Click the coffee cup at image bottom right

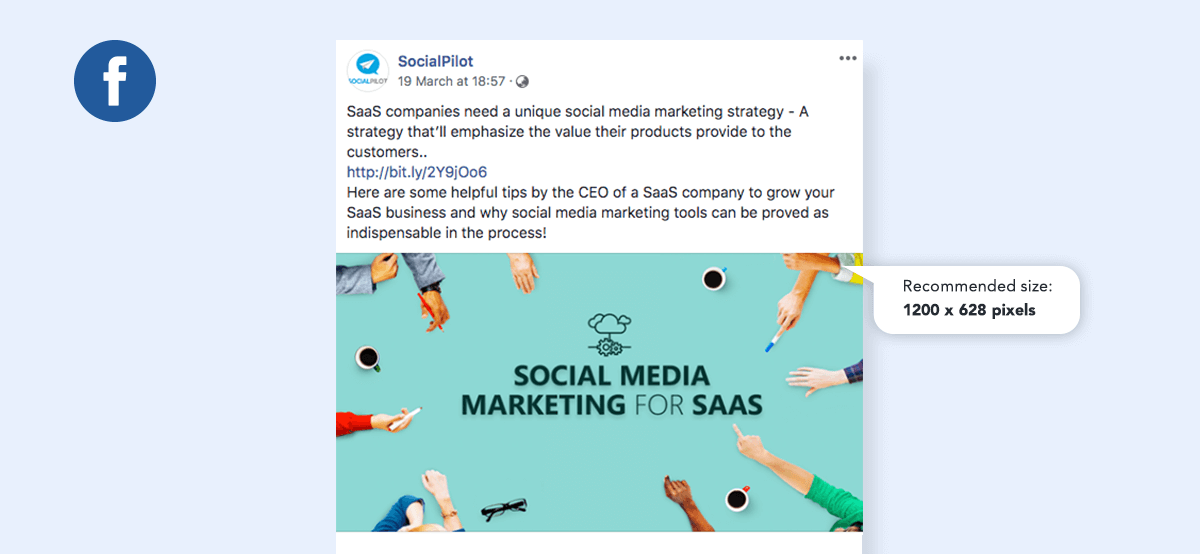737,497
